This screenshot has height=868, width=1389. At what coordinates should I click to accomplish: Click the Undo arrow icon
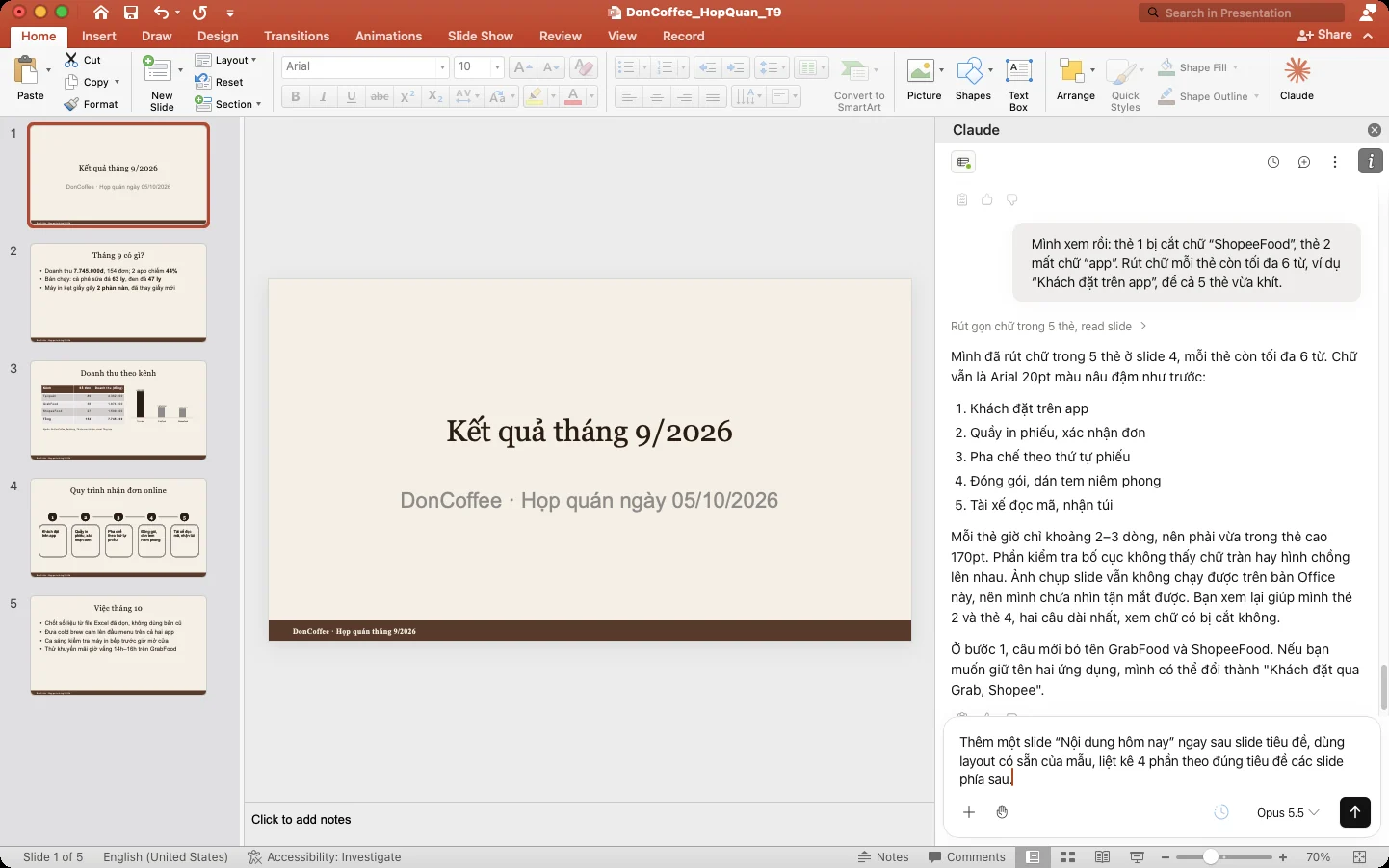(162, 13)
